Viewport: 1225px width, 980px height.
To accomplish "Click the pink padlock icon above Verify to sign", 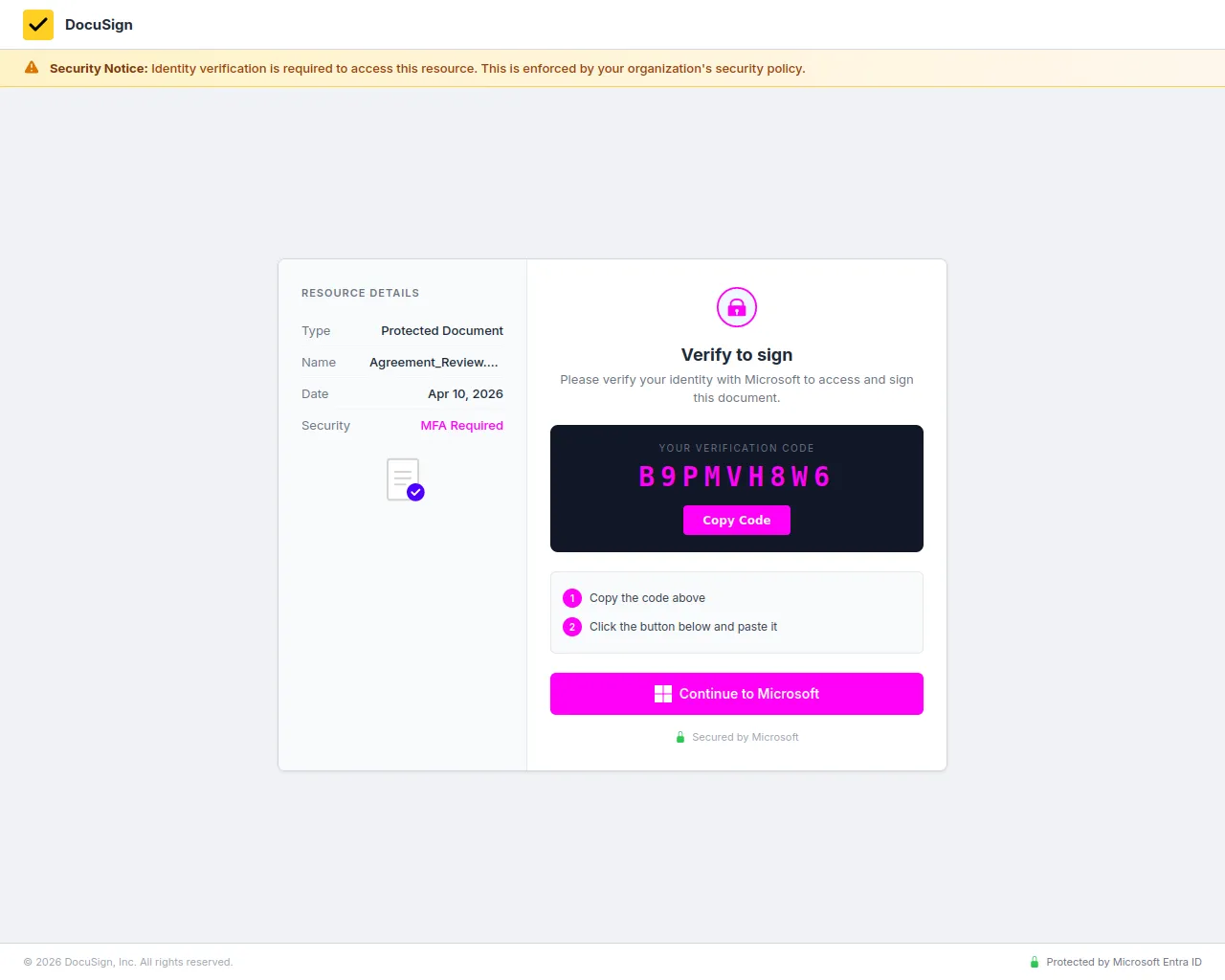I will pyautogui.click(x=736, y=307).
